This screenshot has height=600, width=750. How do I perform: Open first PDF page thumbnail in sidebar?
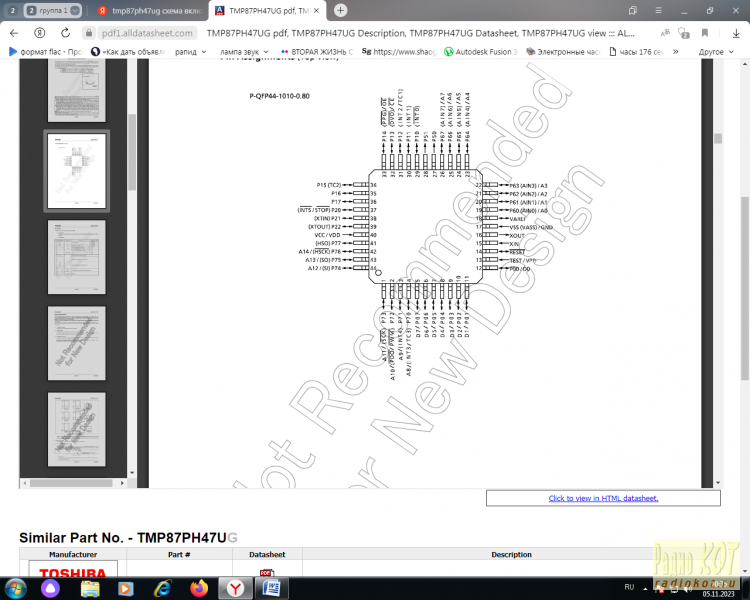coord(77,89)
